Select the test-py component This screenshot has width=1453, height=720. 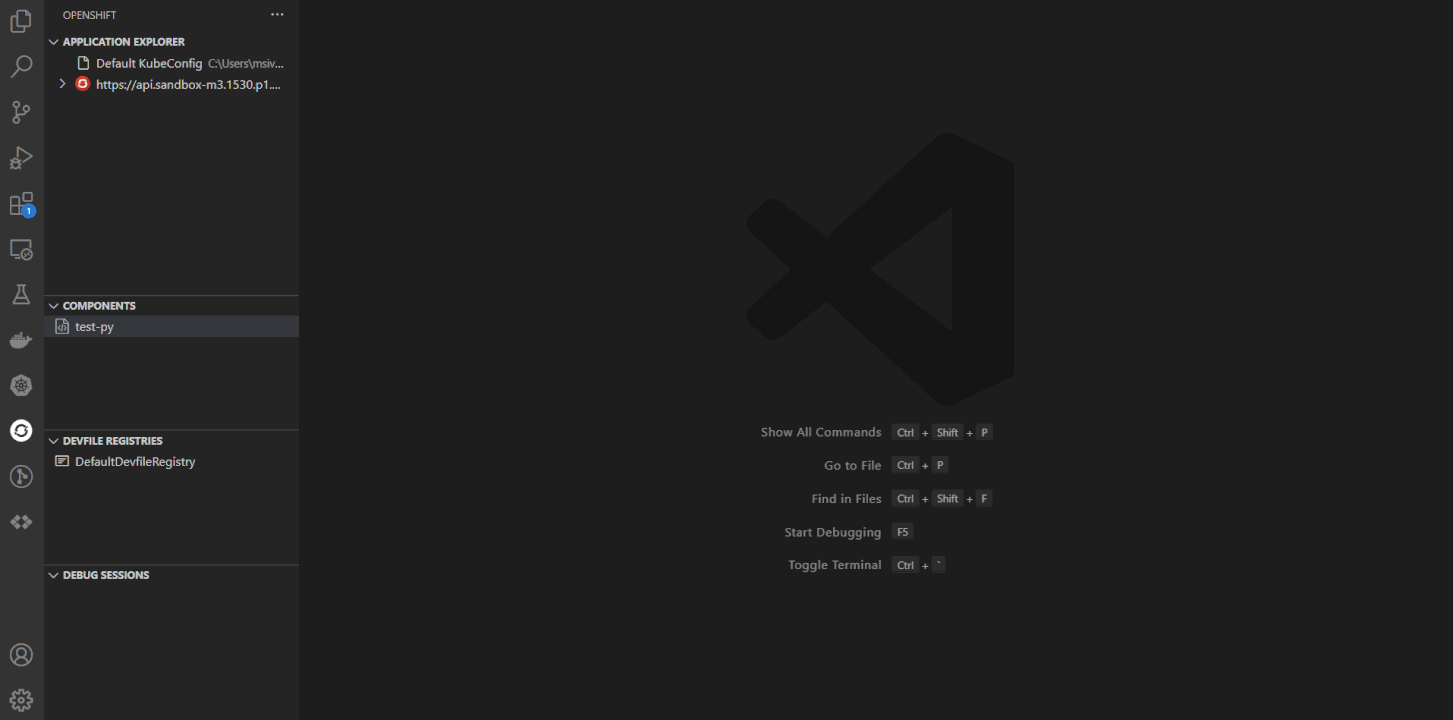tap(94, 327)
